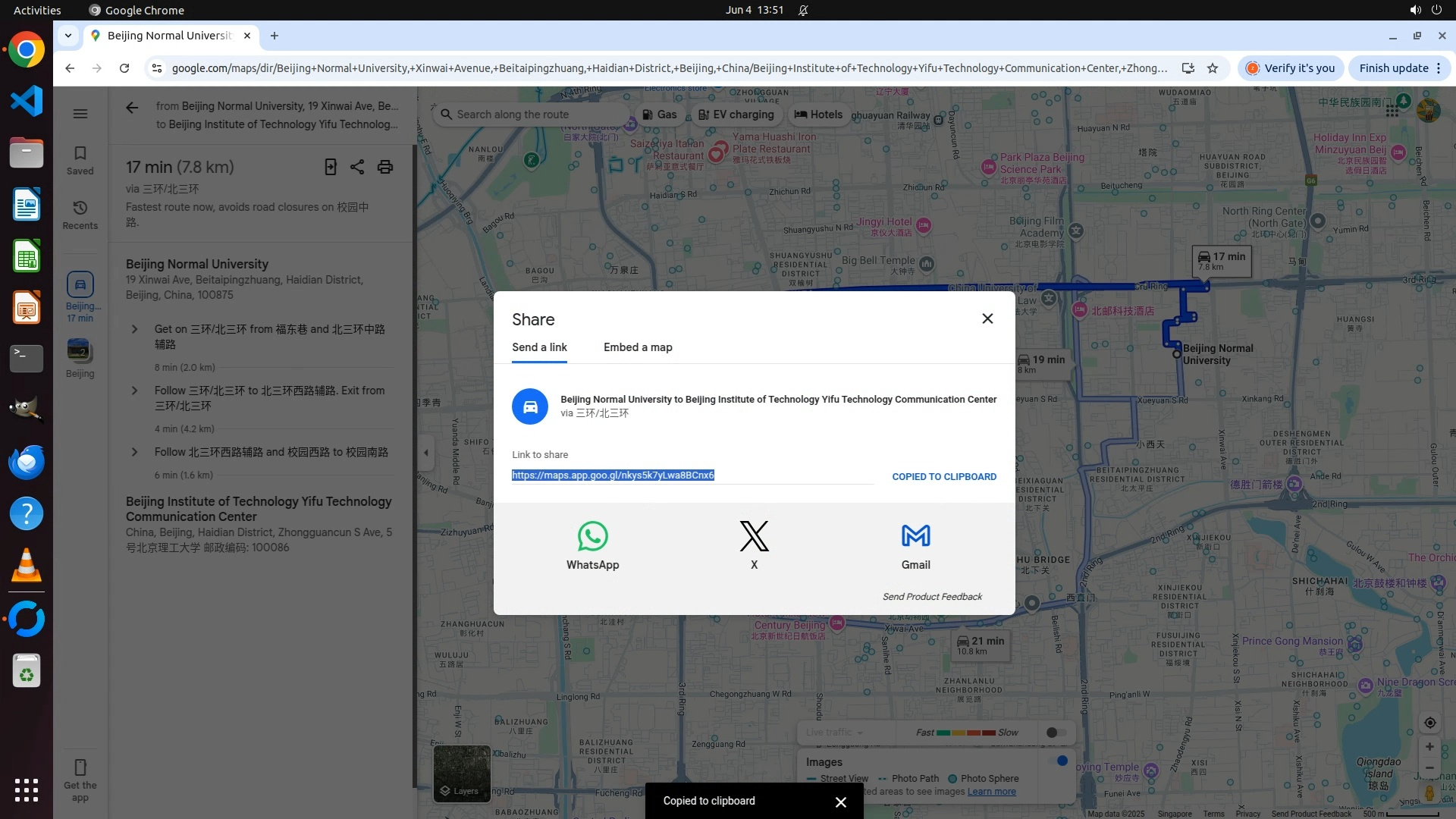This screenshot has width=1456, height=819.
Task: Expand the 'Get on 三环/北三环' step
Action: [x=135, y=329]
